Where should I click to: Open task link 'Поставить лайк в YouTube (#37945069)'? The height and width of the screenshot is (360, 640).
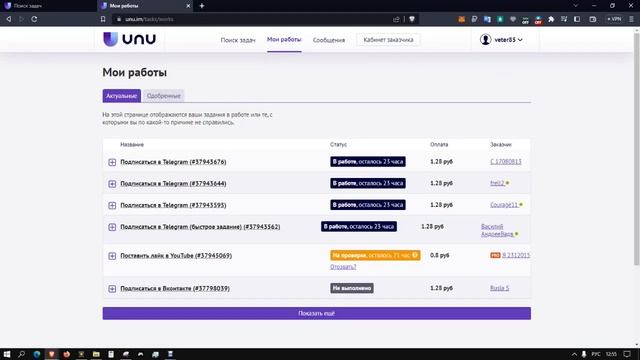pyautogui.click(x=176, y=256)
